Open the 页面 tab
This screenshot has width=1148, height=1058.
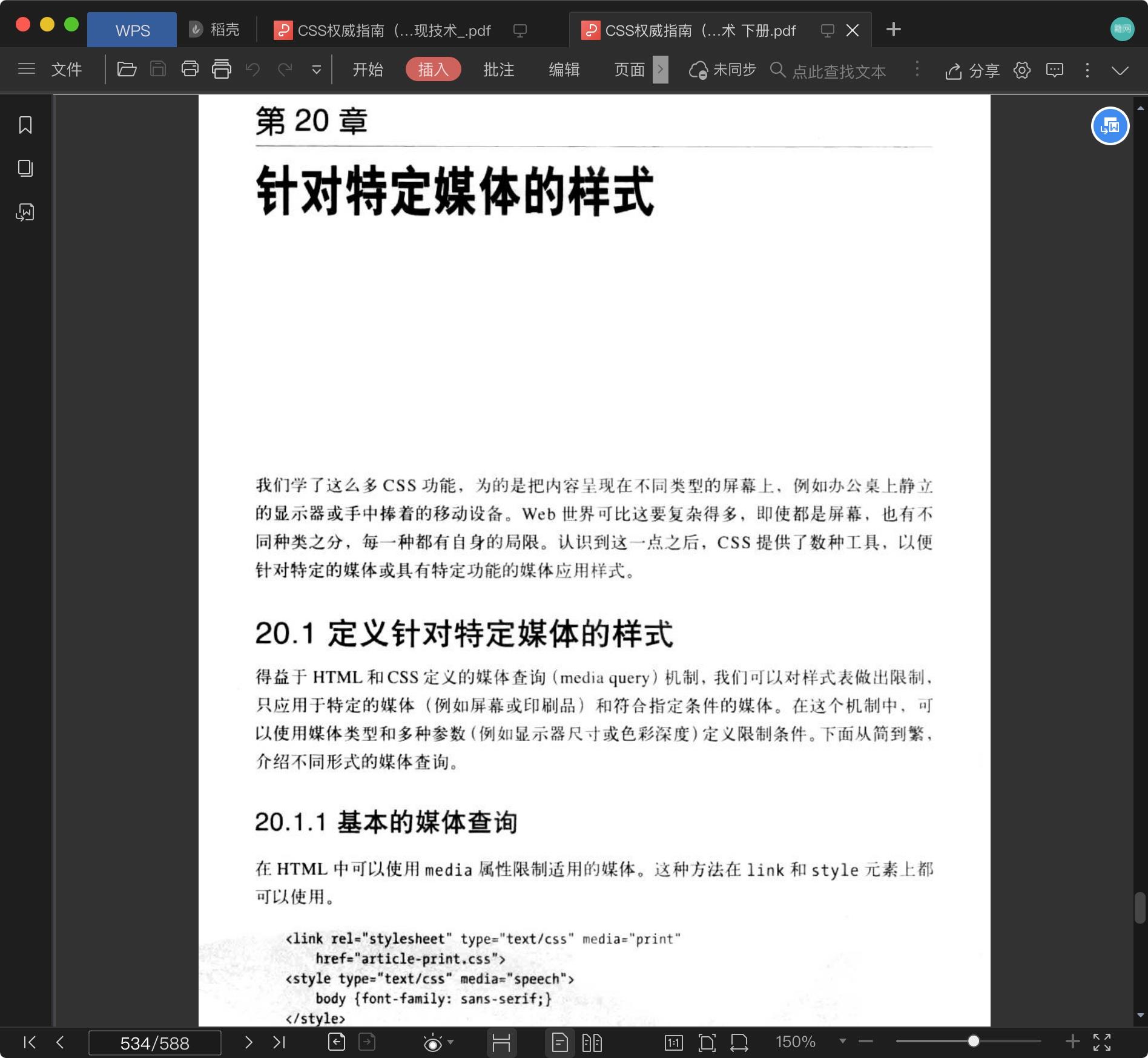click(629, 70)
